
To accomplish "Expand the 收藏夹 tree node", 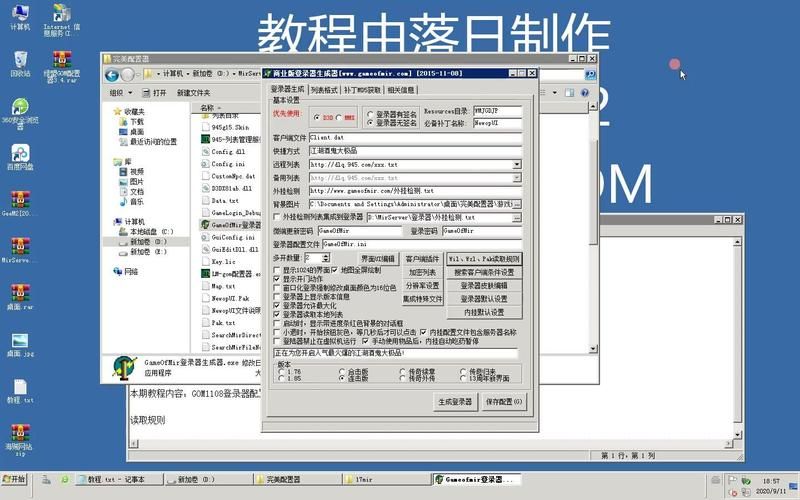I will point(129,111).
